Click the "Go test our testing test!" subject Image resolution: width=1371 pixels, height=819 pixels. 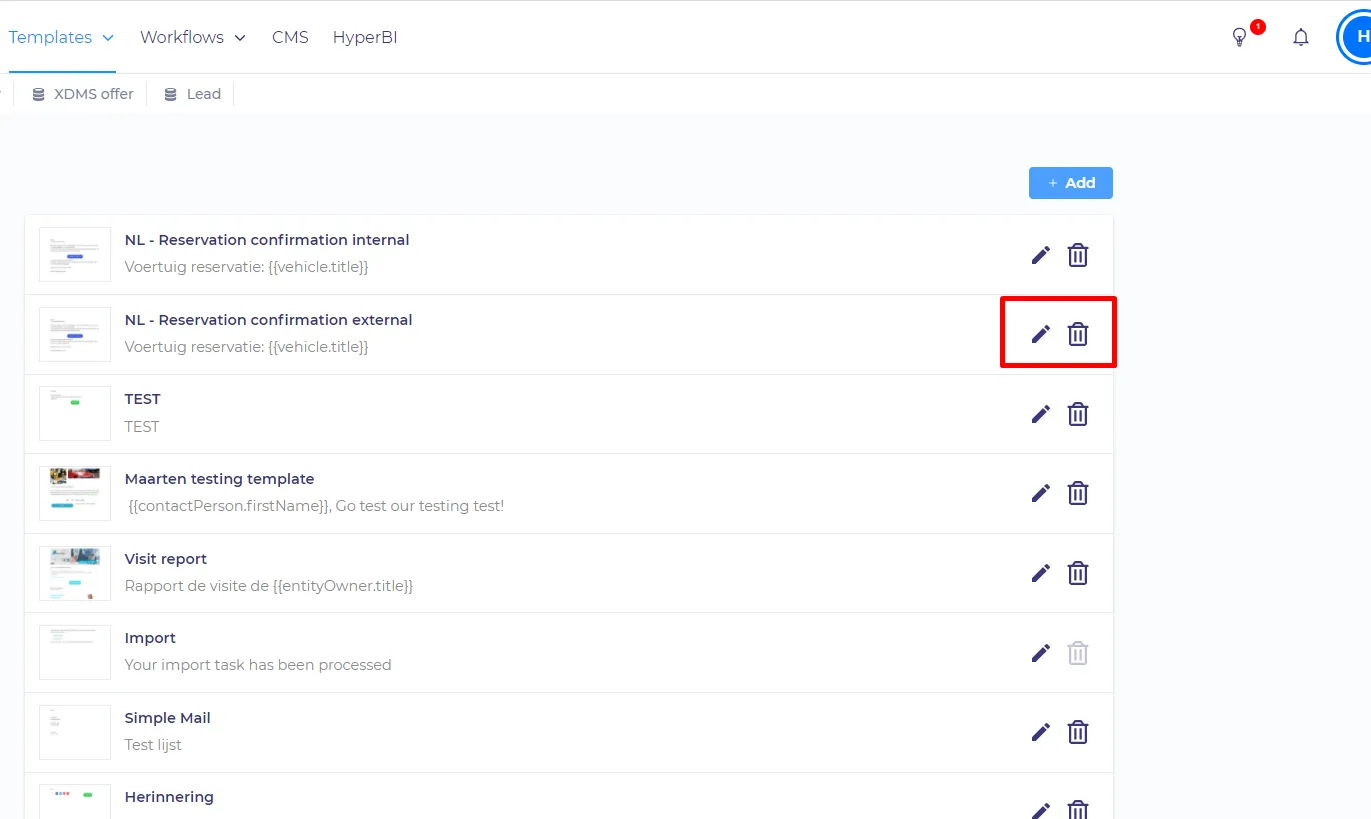317,506
